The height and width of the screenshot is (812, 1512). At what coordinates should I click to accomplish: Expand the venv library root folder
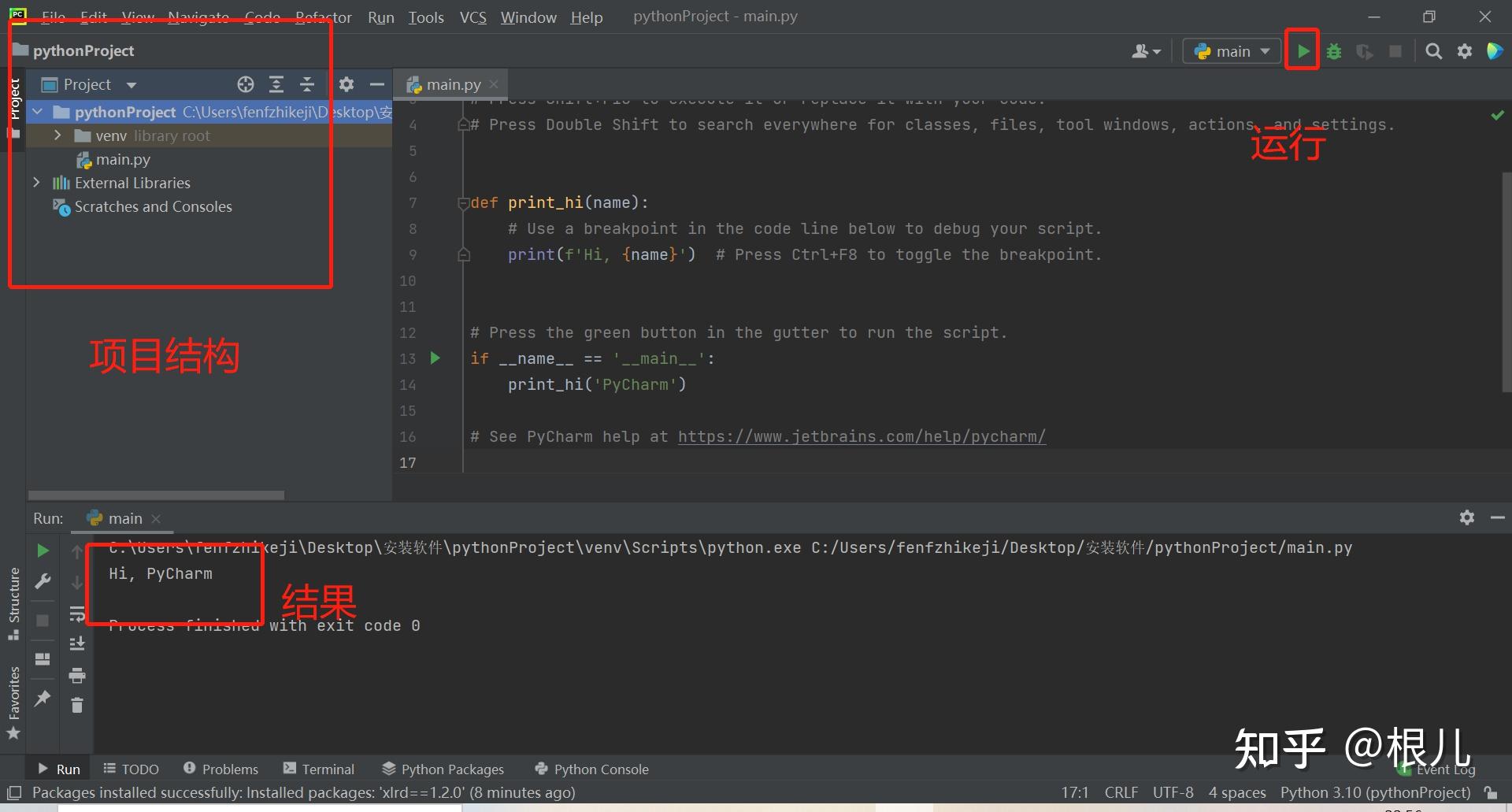(x=57, y=135)
